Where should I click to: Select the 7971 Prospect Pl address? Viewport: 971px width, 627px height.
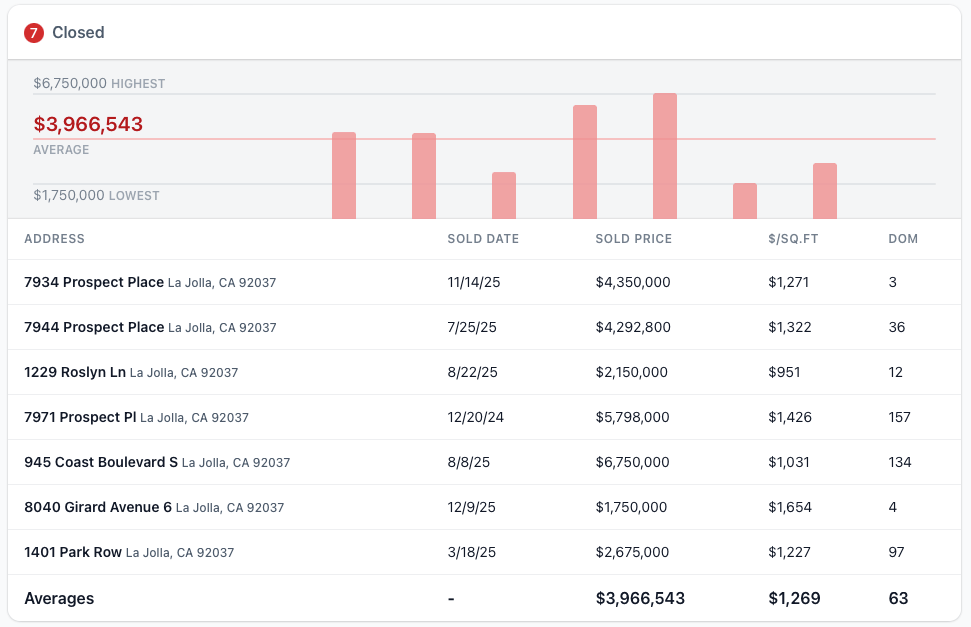(80, 417)
